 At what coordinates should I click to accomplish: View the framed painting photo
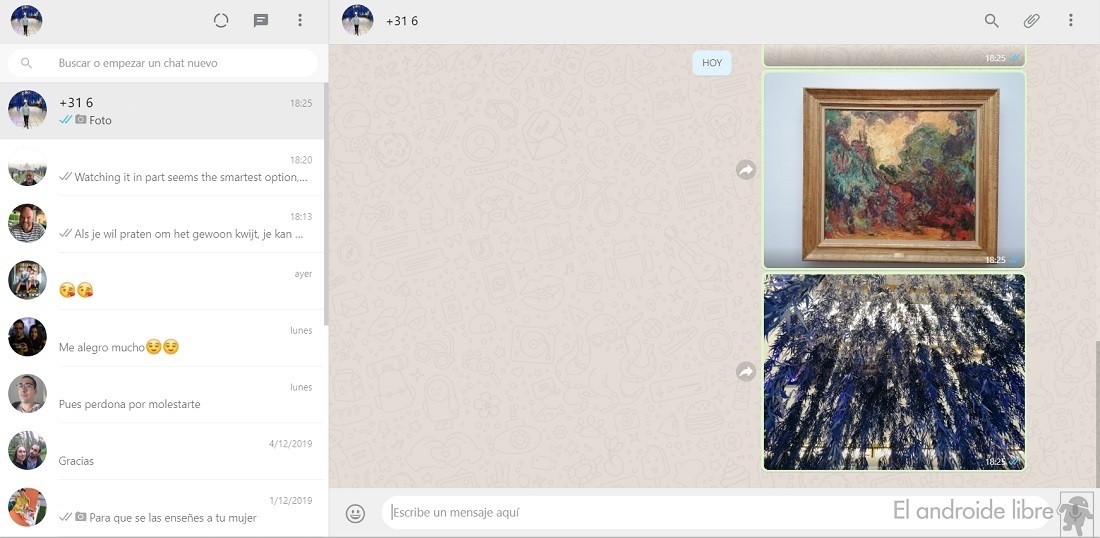coord(894,170)
